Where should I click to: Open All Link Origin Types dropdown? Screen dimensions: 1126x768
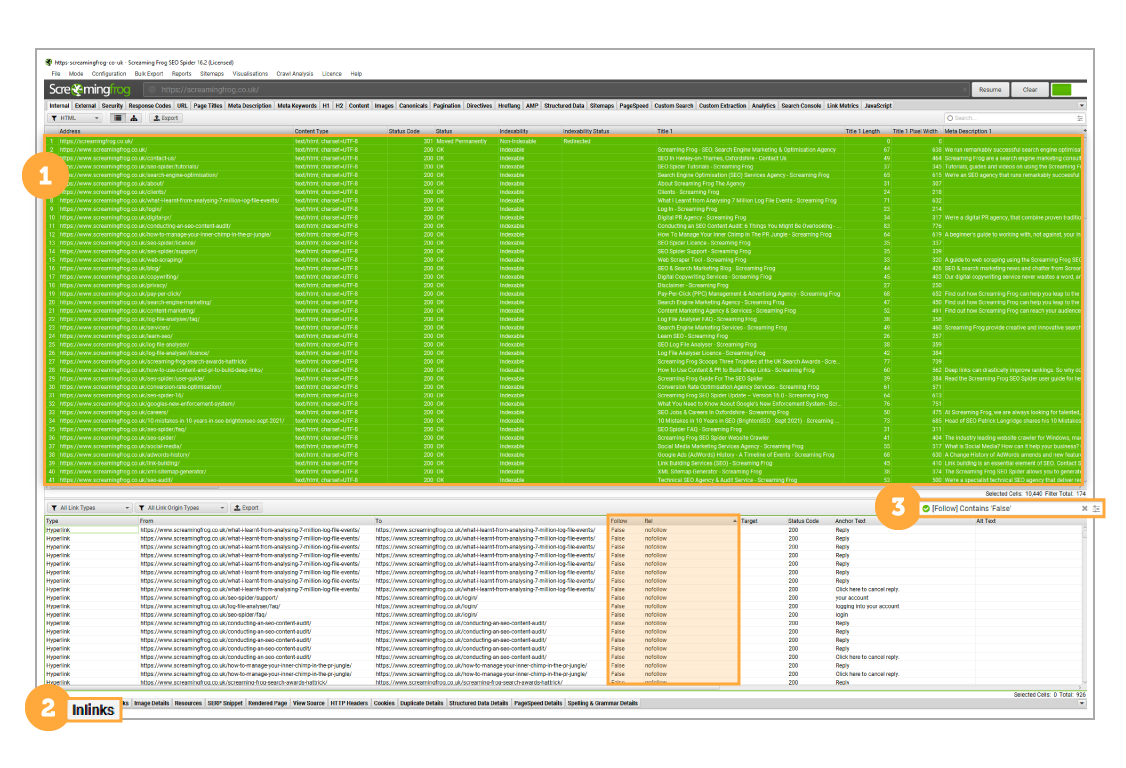(x=182, y=508)
